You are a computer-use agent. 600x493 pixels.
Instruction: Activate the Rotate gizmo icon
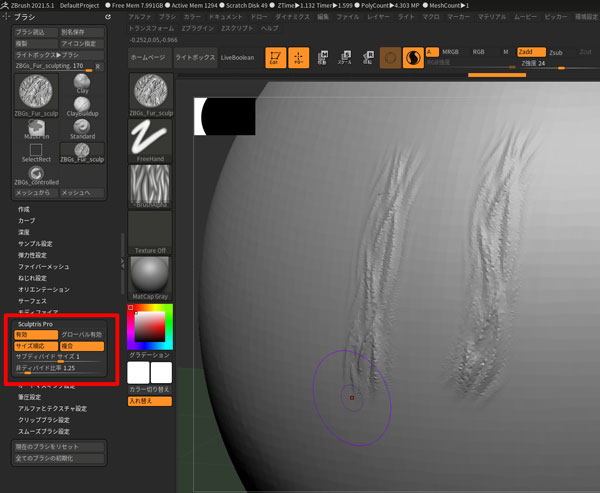pos(368,58)
